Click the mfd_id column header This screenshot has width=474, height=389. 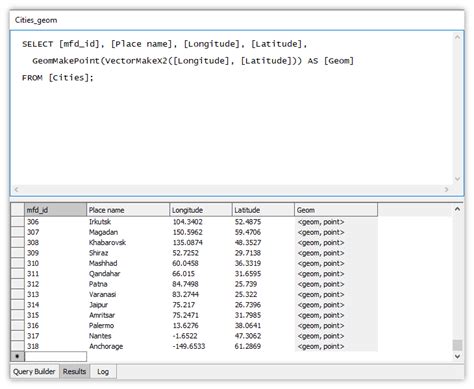(55, 210)
